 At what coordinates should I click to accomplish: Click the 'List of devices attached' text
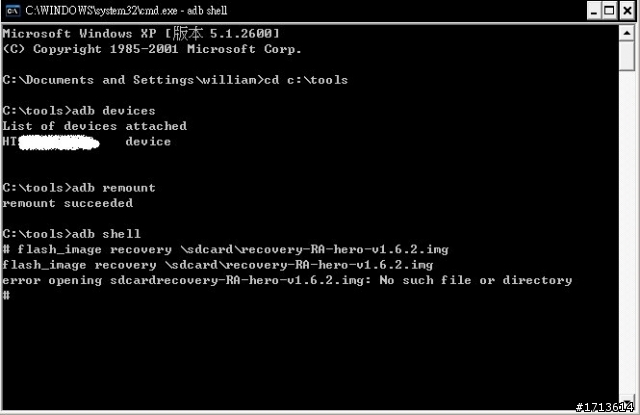[95, 126]
